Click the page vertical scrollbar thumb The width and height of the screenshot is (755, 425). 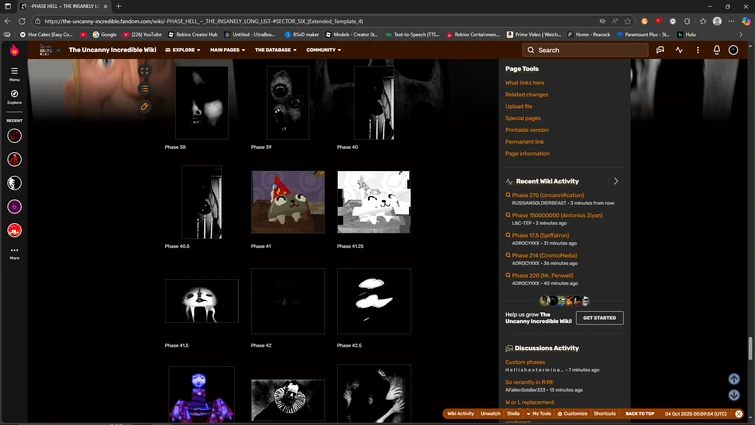click(750, 348)
